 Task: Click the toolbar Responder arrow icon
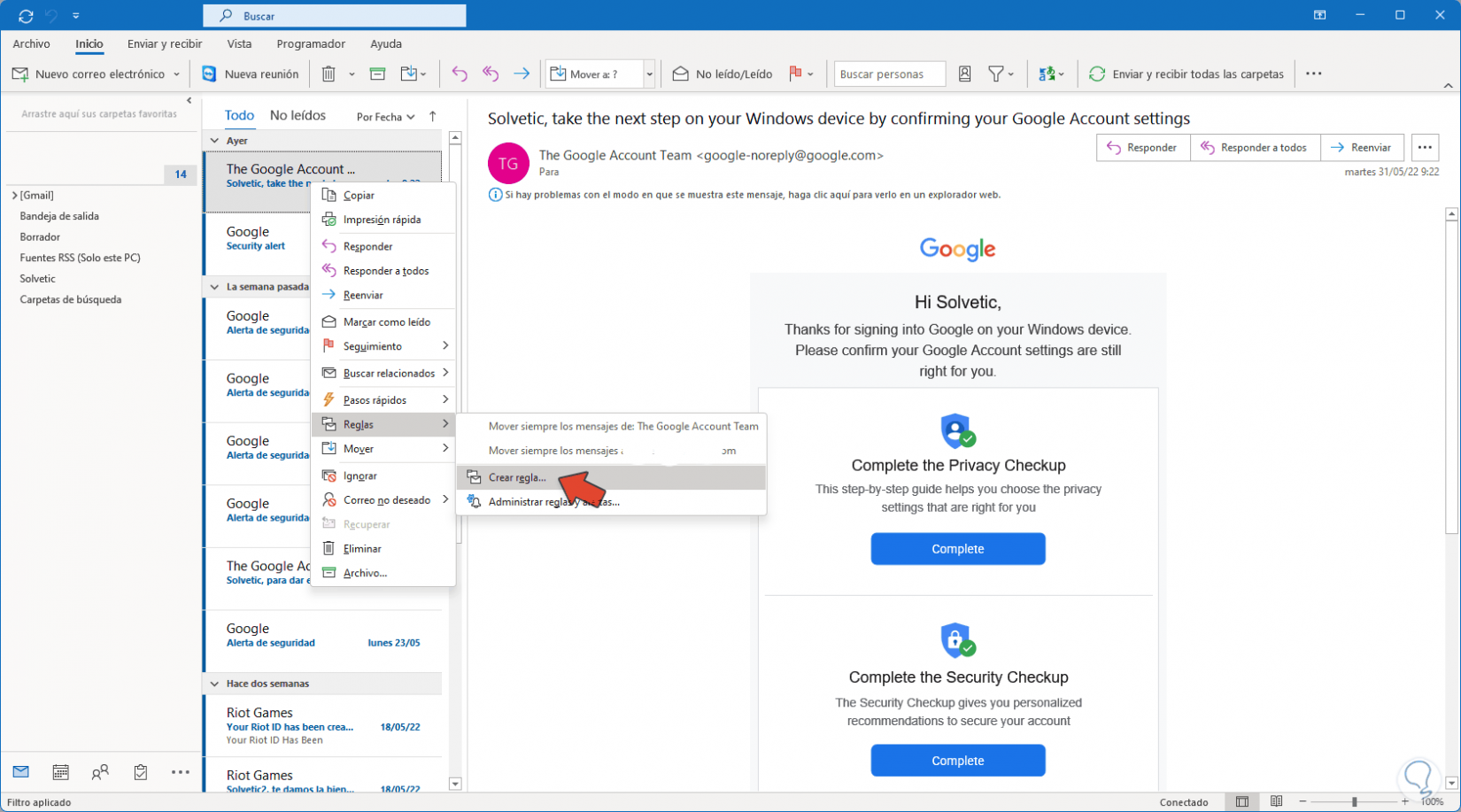tap(459, 74)
